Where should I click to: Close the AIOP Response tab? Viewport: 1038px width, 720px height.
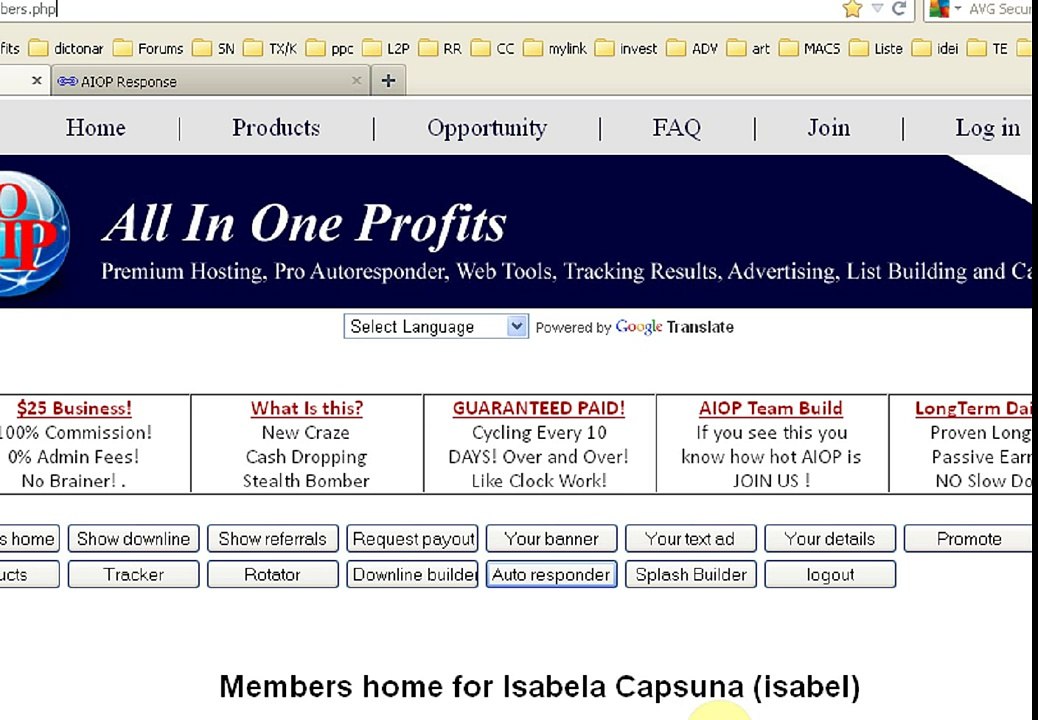[x=356, y=81]
